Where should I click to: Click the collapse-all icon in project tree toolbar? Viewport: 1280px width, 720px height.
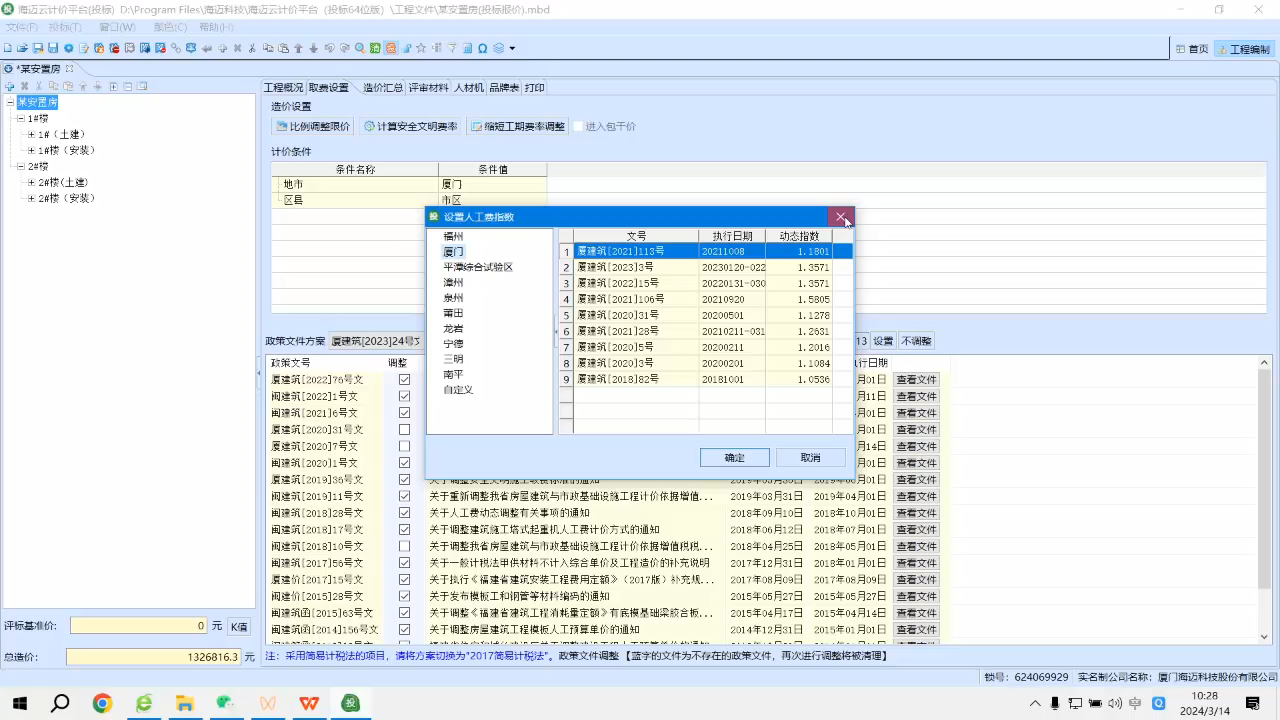(128, 86)
